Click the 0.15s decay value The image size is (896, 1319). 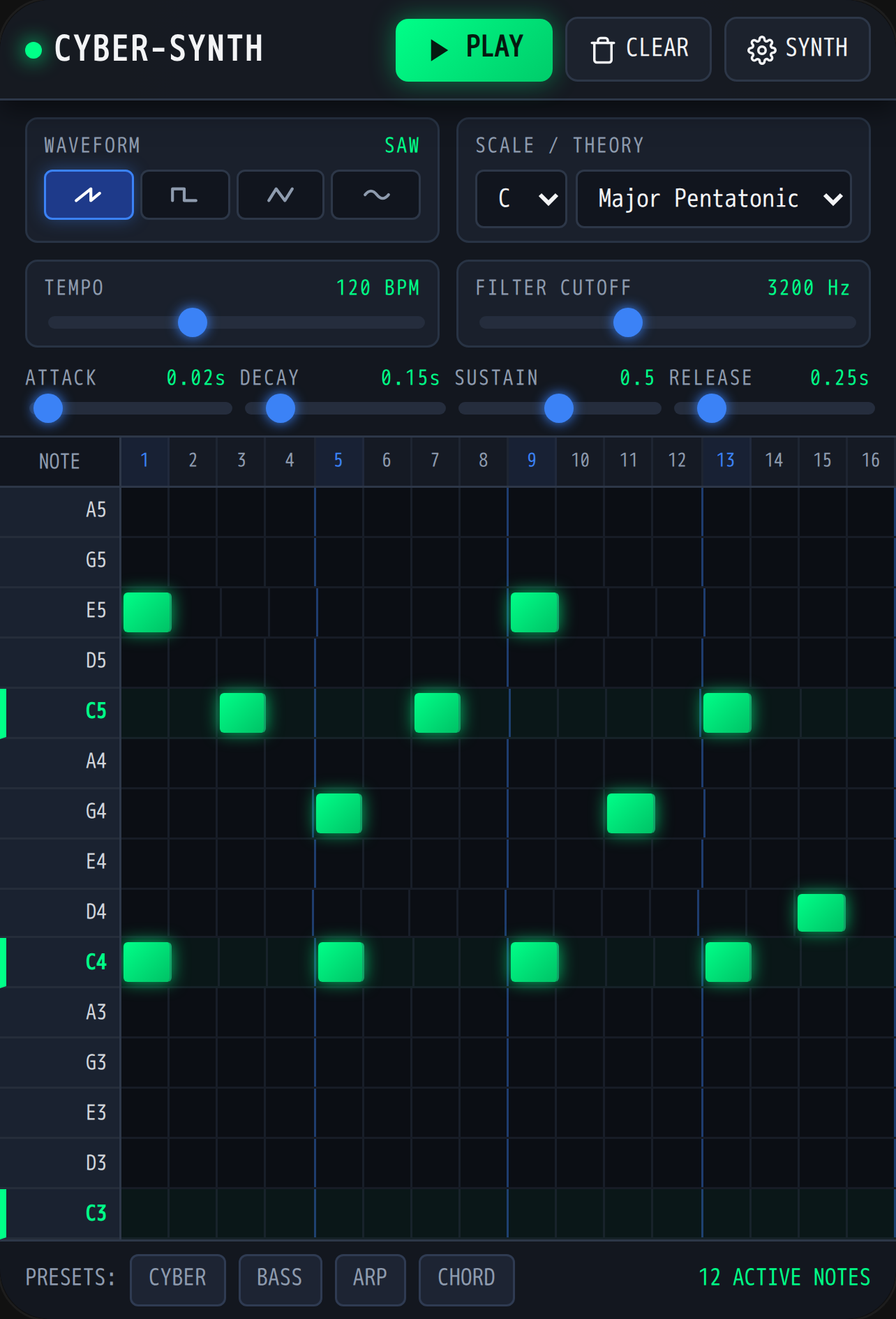[410, 378]
